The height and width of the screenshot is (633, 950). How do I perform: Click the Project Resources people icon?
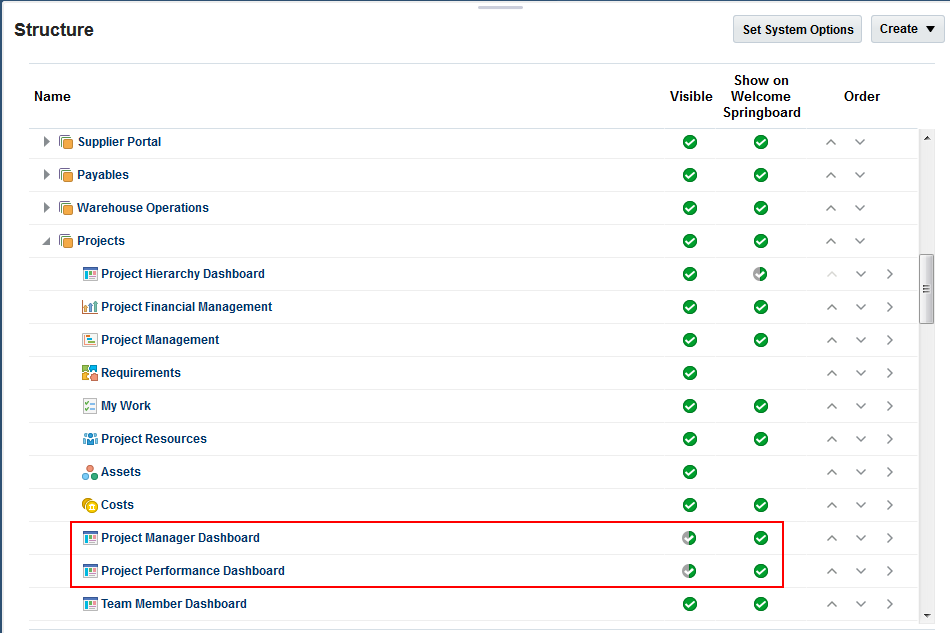coord(90,439)
